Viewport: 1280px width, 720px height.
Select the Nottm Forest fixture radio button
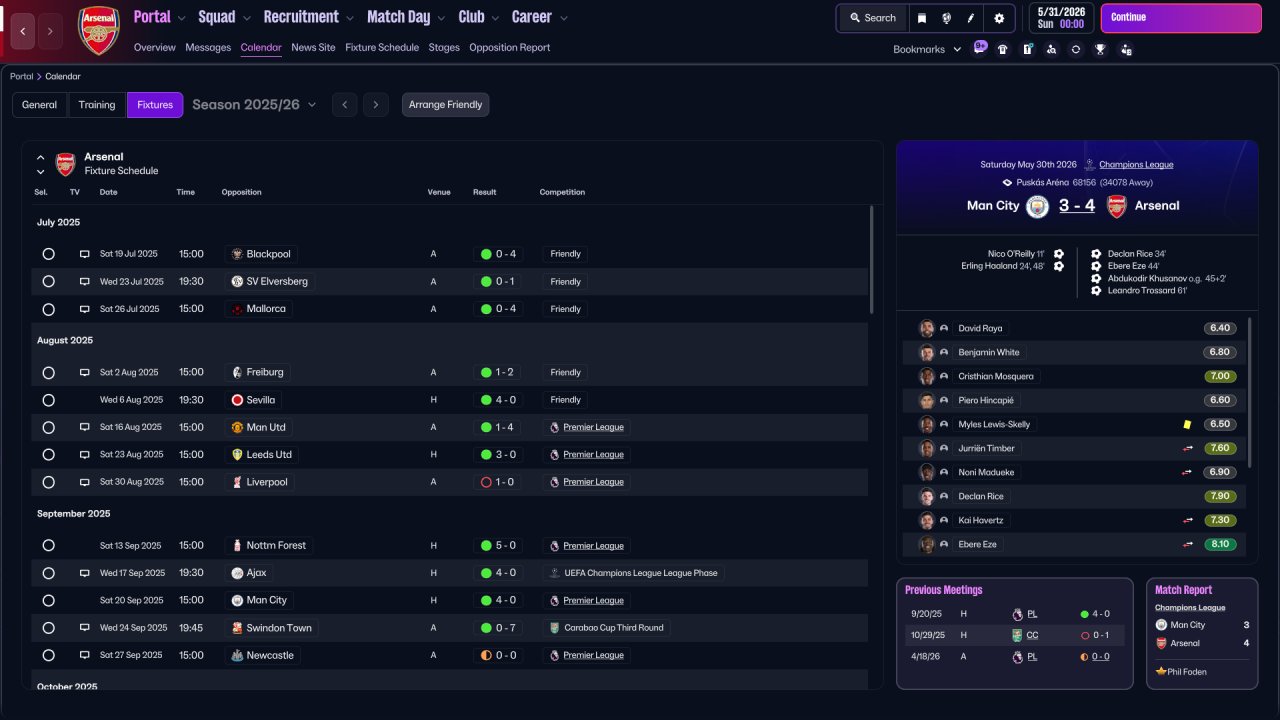pos(48,546)
